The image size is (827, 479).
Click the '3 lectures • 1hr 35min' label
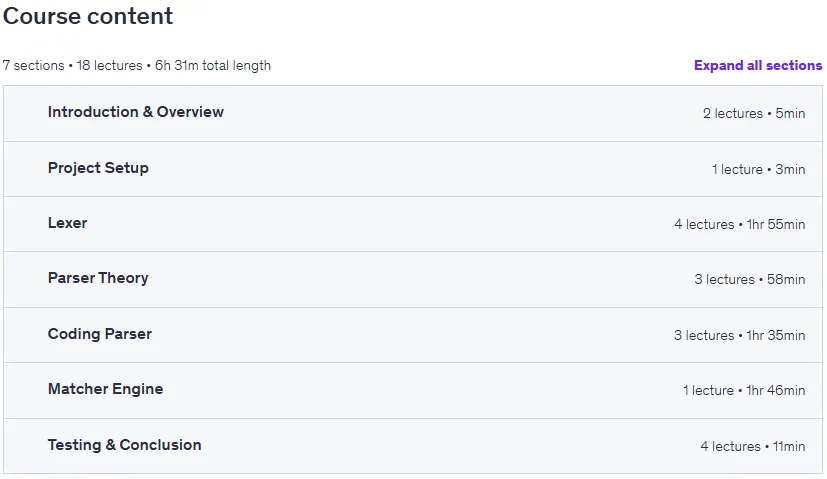[x=739, y=335]
